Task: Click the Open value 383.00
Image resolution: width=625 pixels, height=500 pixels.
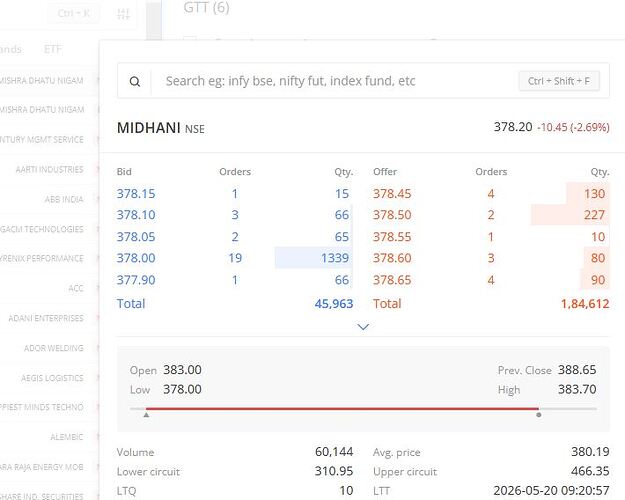Action: (x=182, y=370)
